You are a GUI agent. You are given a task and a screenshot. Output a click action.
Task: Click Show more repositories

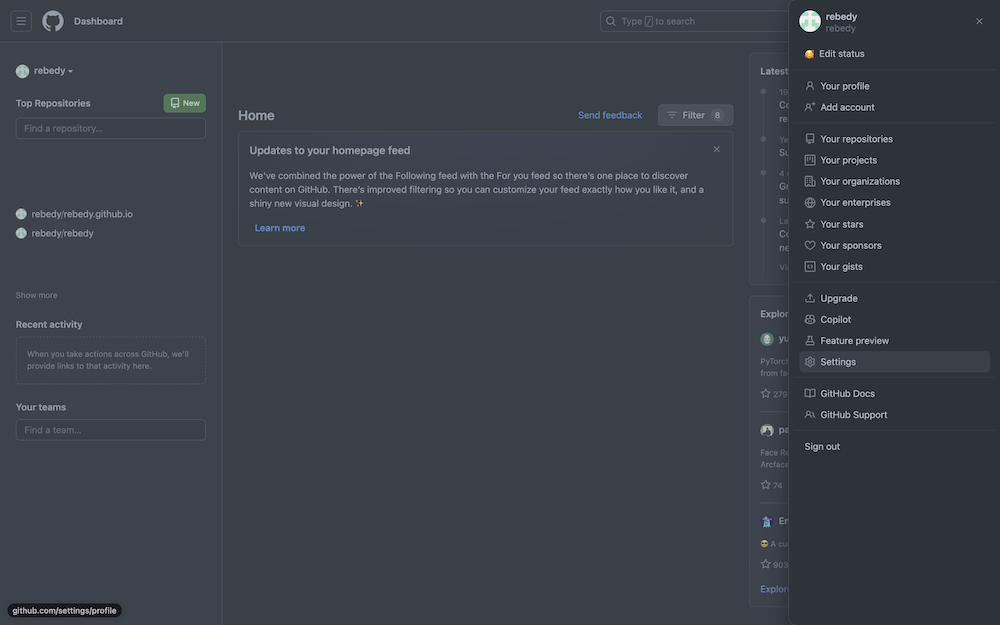(x=36, y=295)
